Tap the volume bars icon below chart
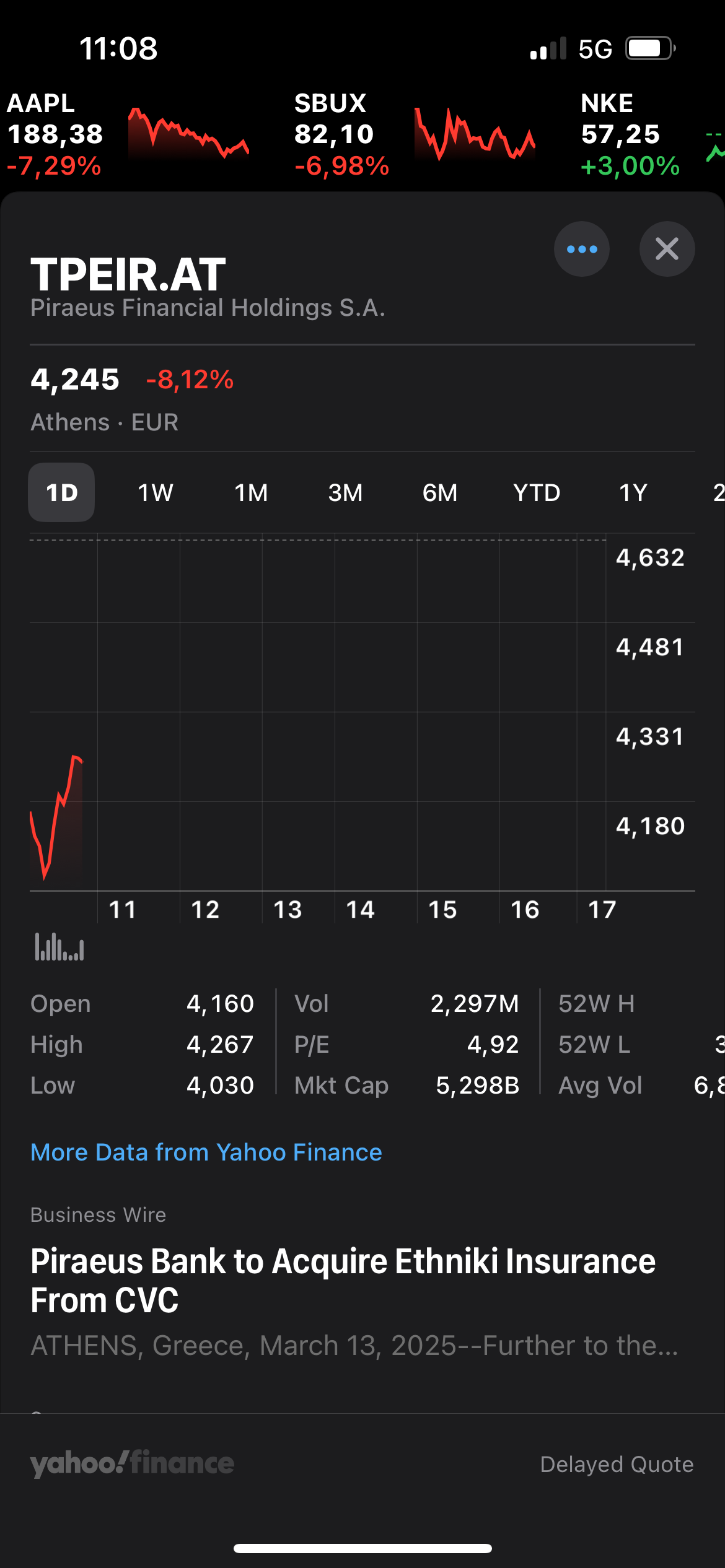725x1568 pixels. pyautogui.click(x=59, y=947)
